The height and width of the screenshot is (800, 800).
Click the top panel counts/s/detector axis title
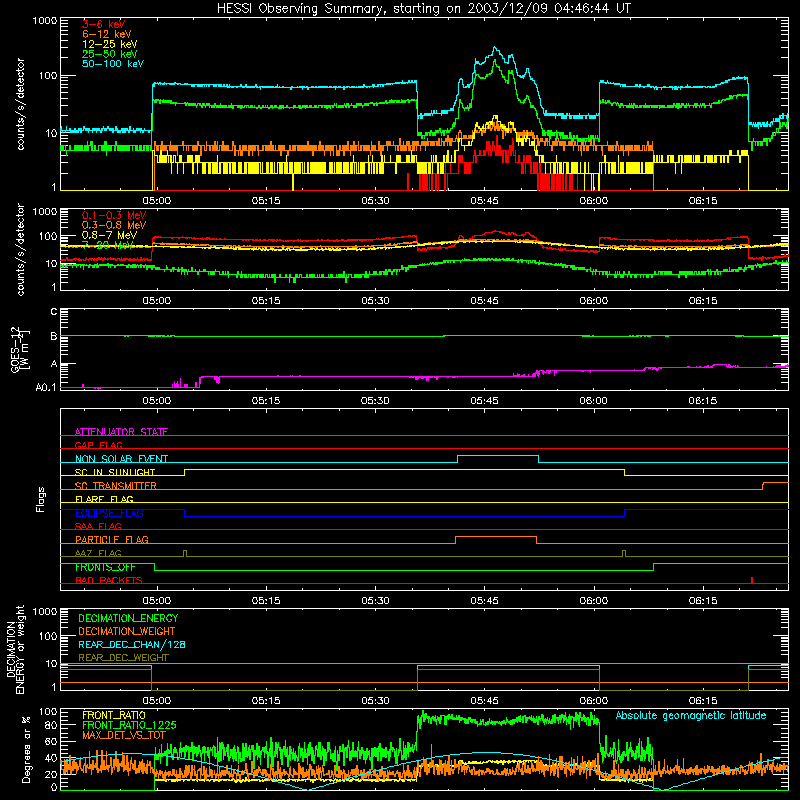20,104
